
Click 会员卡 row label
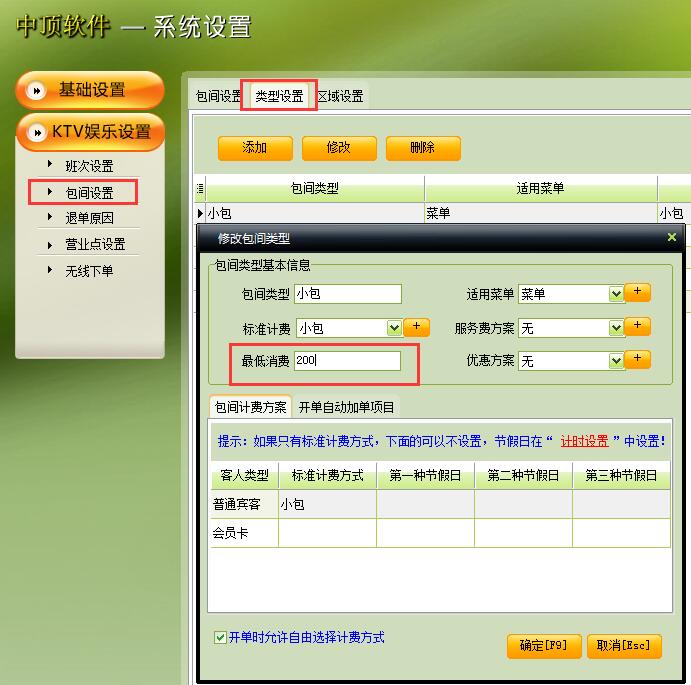pyautogui.click(x=244, y=533)
